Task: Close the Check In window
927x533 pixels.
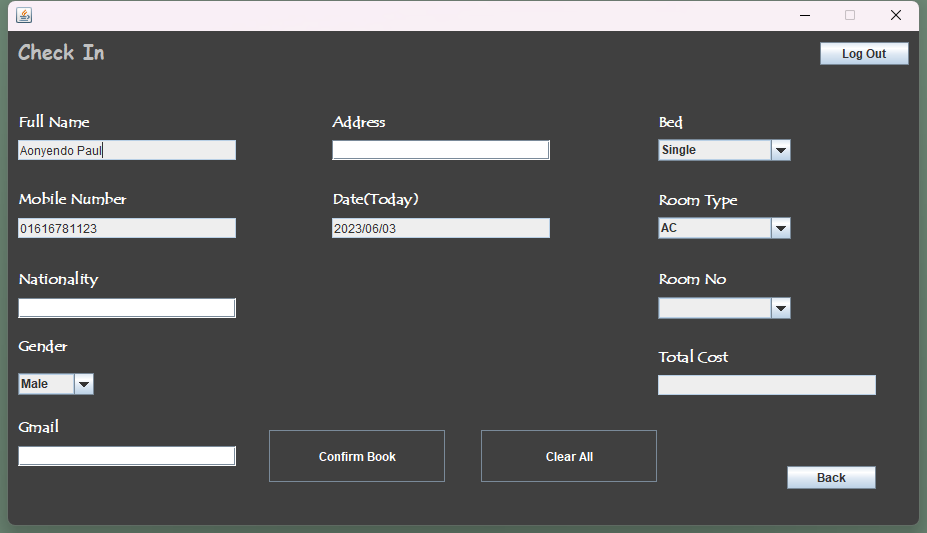Action: (896, 15)
